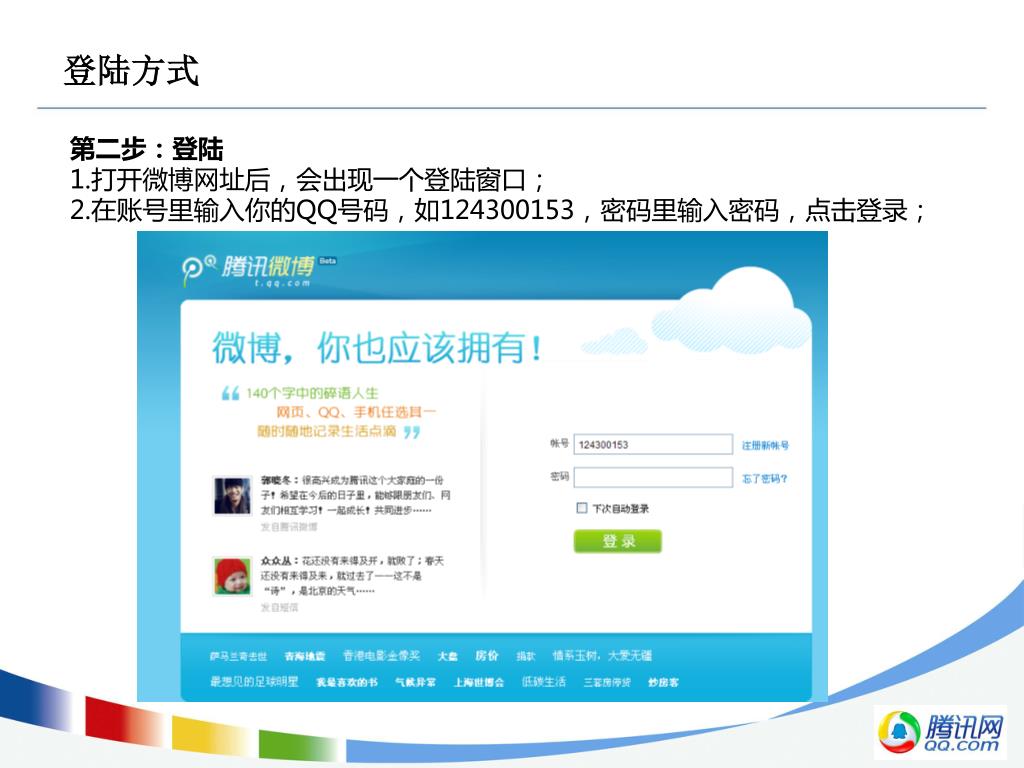Click the Tencent QQ.com penguin logo
1024x768 pixels.
pyautogui.click(x=940, y=732)
